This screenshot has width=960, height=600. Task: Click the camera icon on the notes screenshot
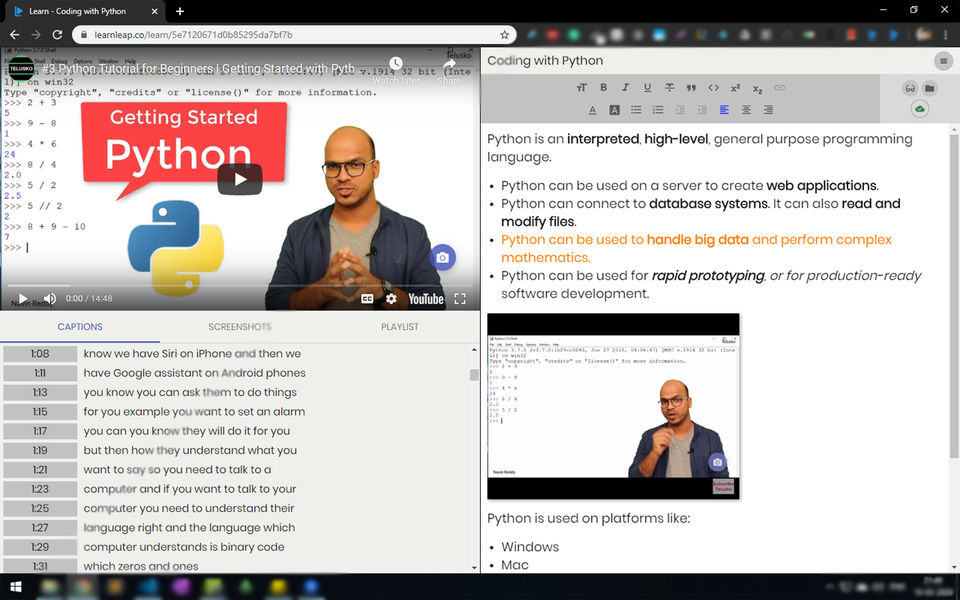718,462
